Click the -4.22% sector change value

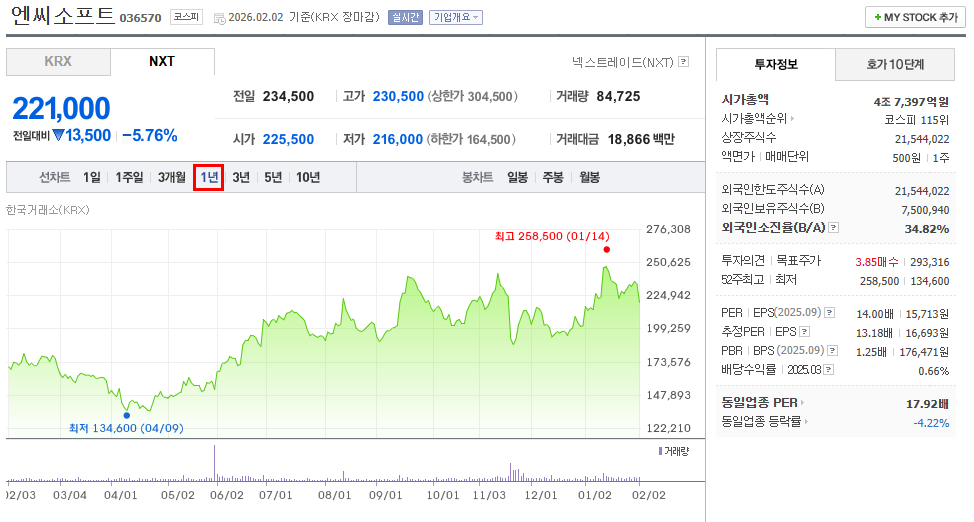coord(932,423)
